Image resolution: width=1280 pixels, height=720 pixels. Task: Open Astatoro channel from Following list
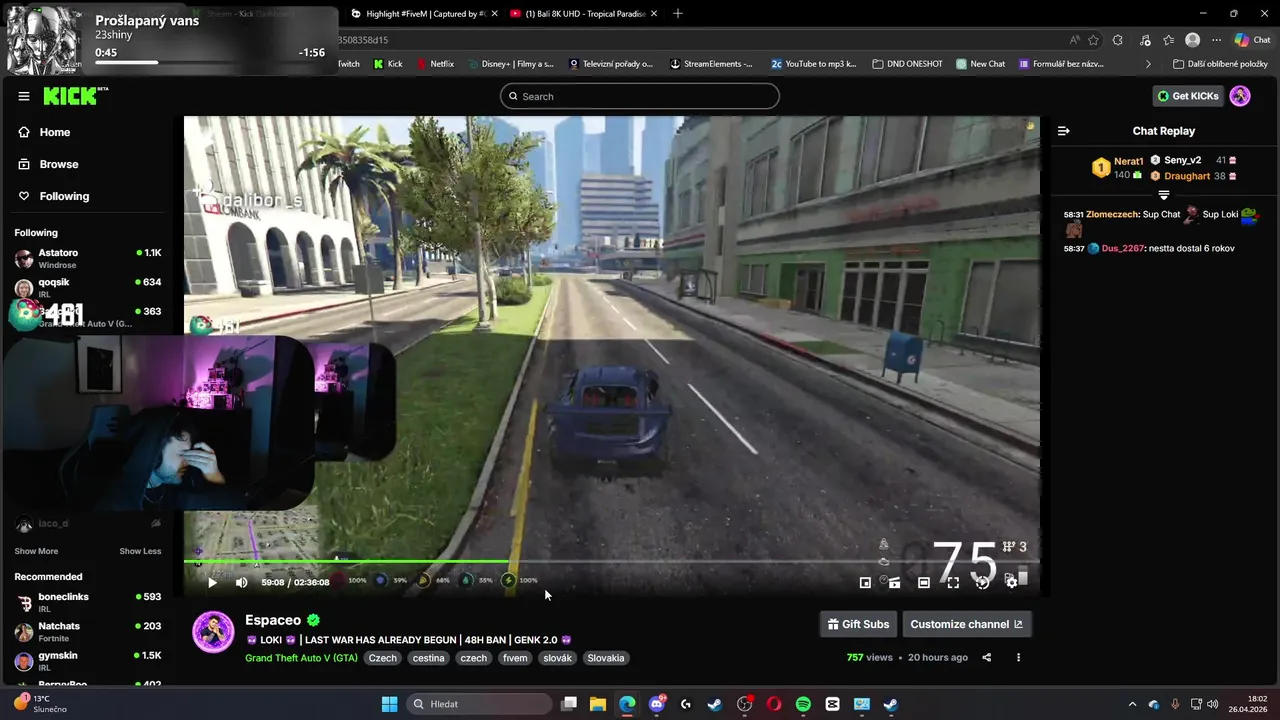[88, 258]
